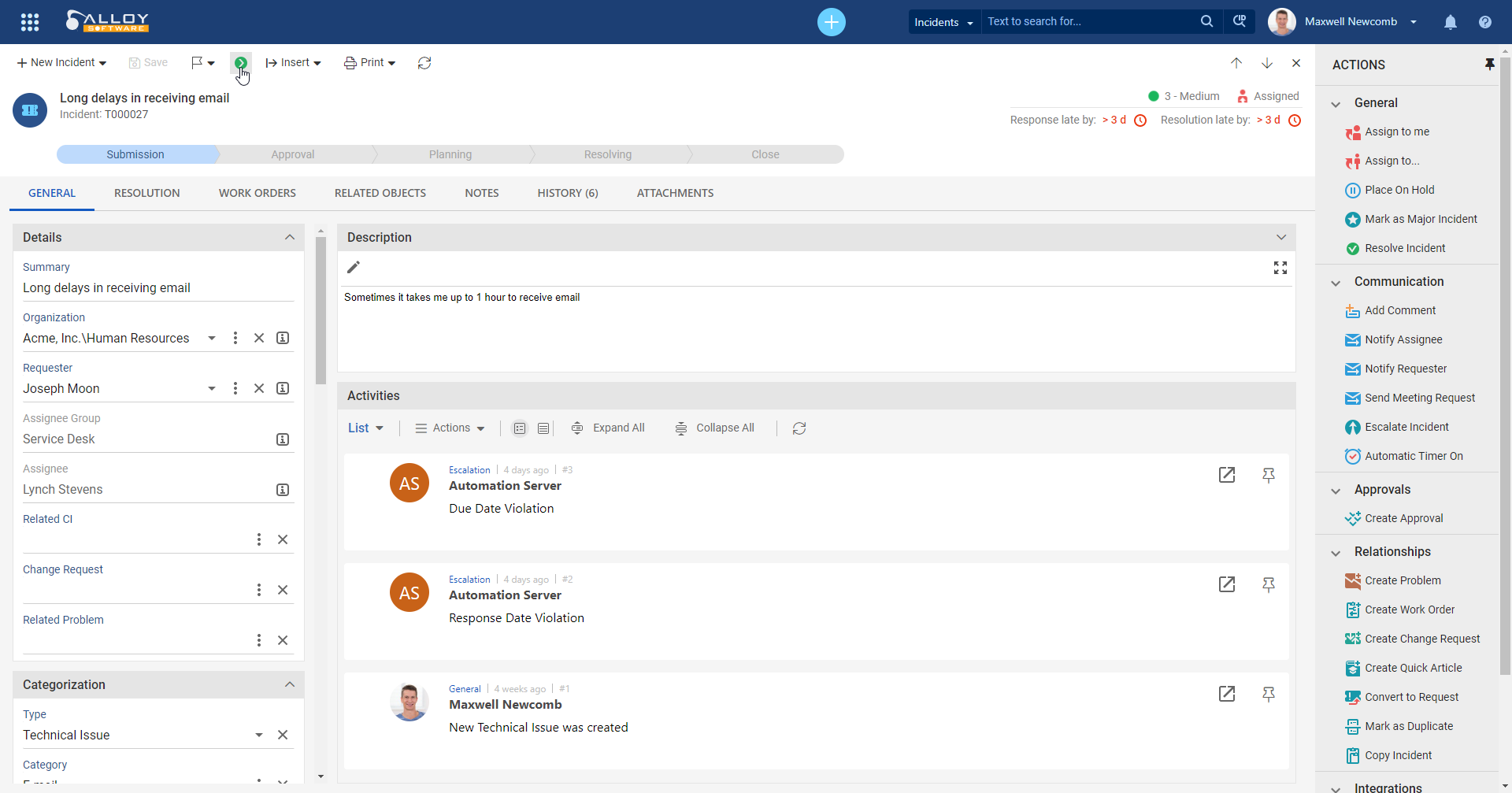1512x793 pixels.
Task: Open the Incidents search scope dropdown
Action: click(x=944, y=22)
